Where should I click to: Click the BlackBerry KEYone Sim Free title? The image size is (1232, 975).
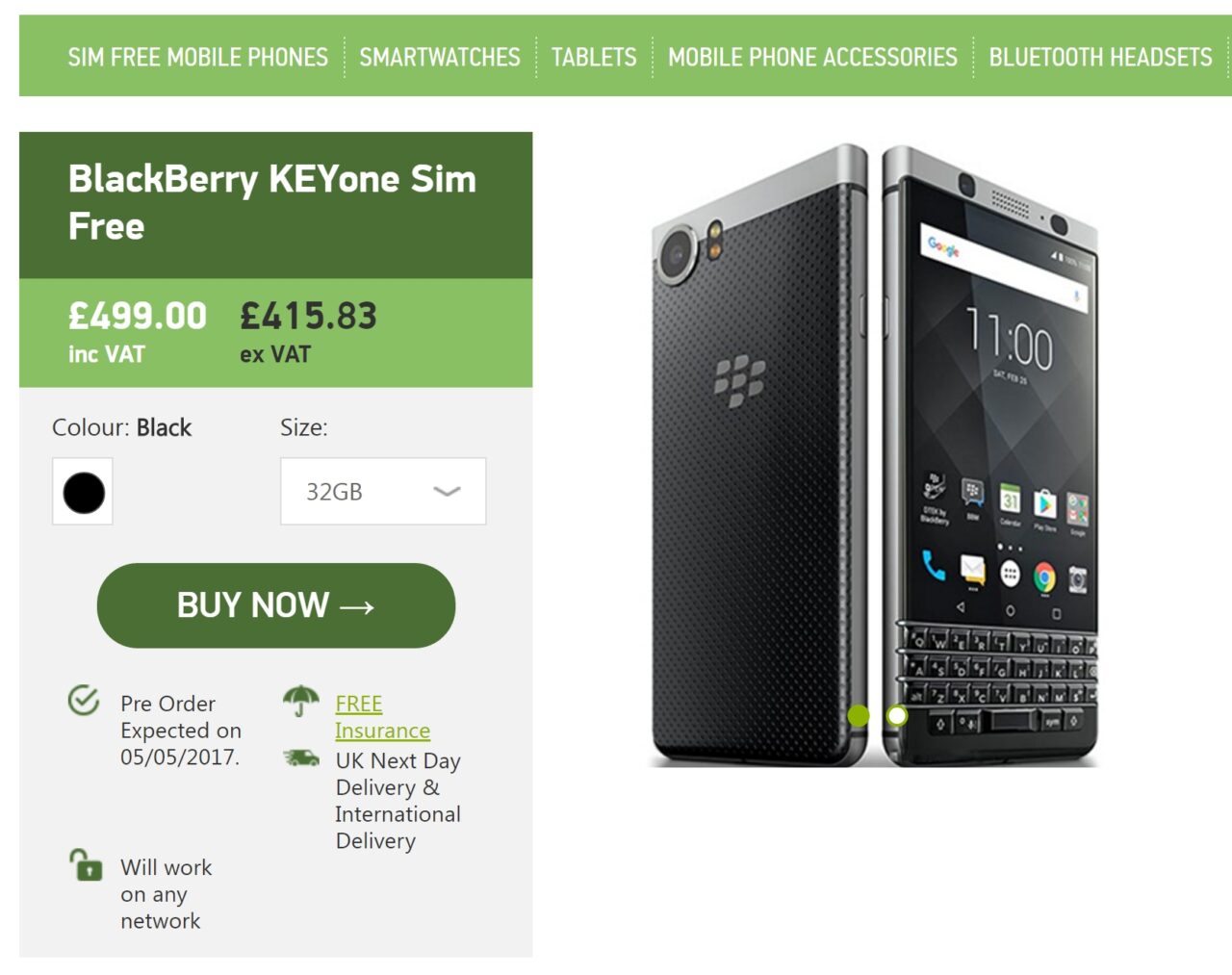tap(272, 202)
